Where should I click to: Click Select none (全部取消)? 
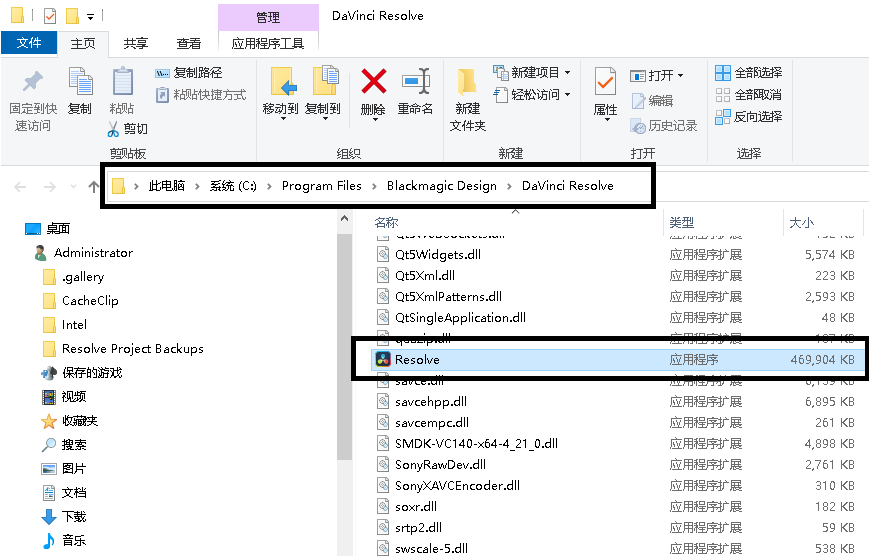point(748,95)
